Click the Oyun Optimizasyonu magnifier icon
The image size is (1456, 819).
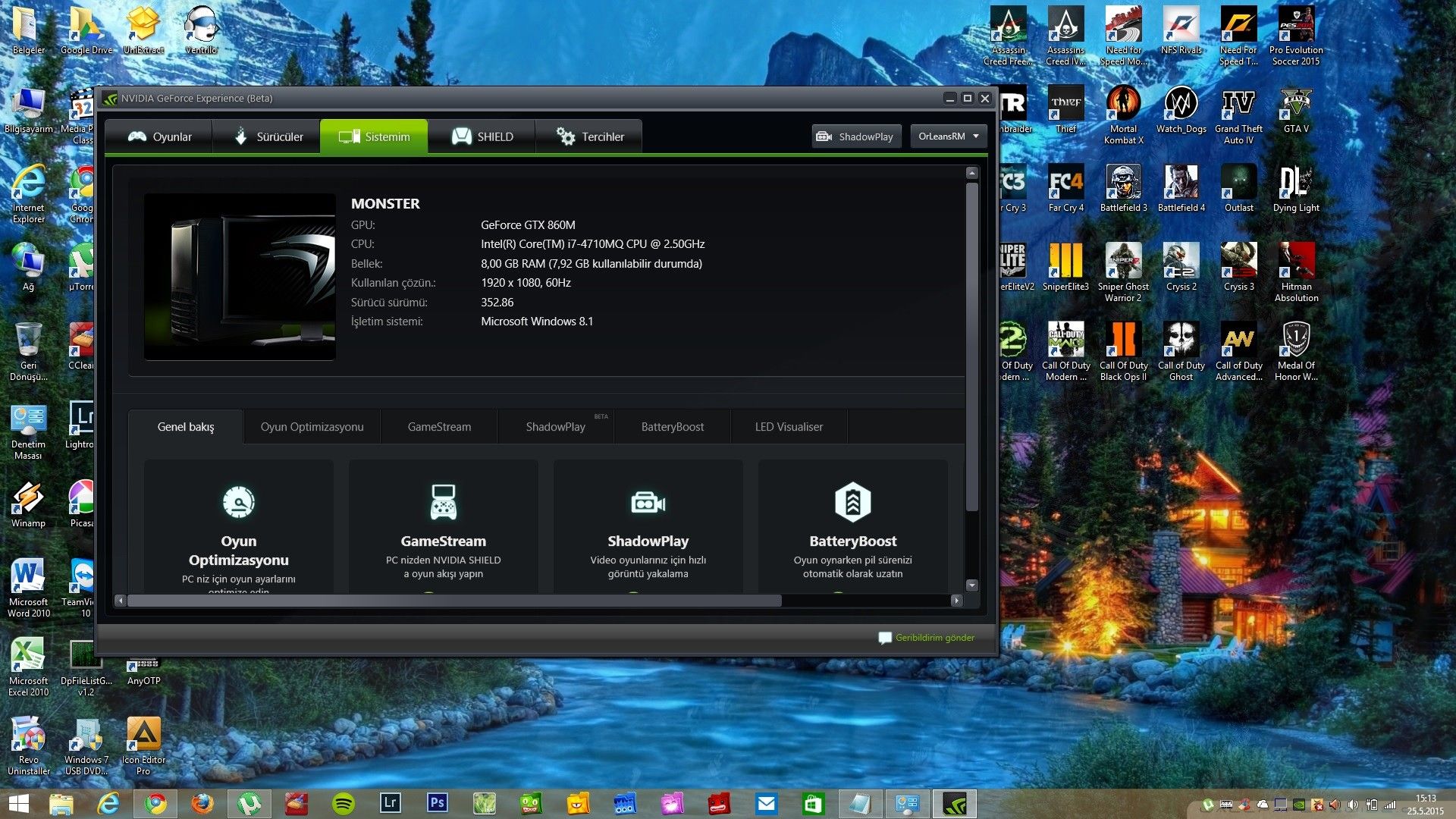tap(239, 502)
